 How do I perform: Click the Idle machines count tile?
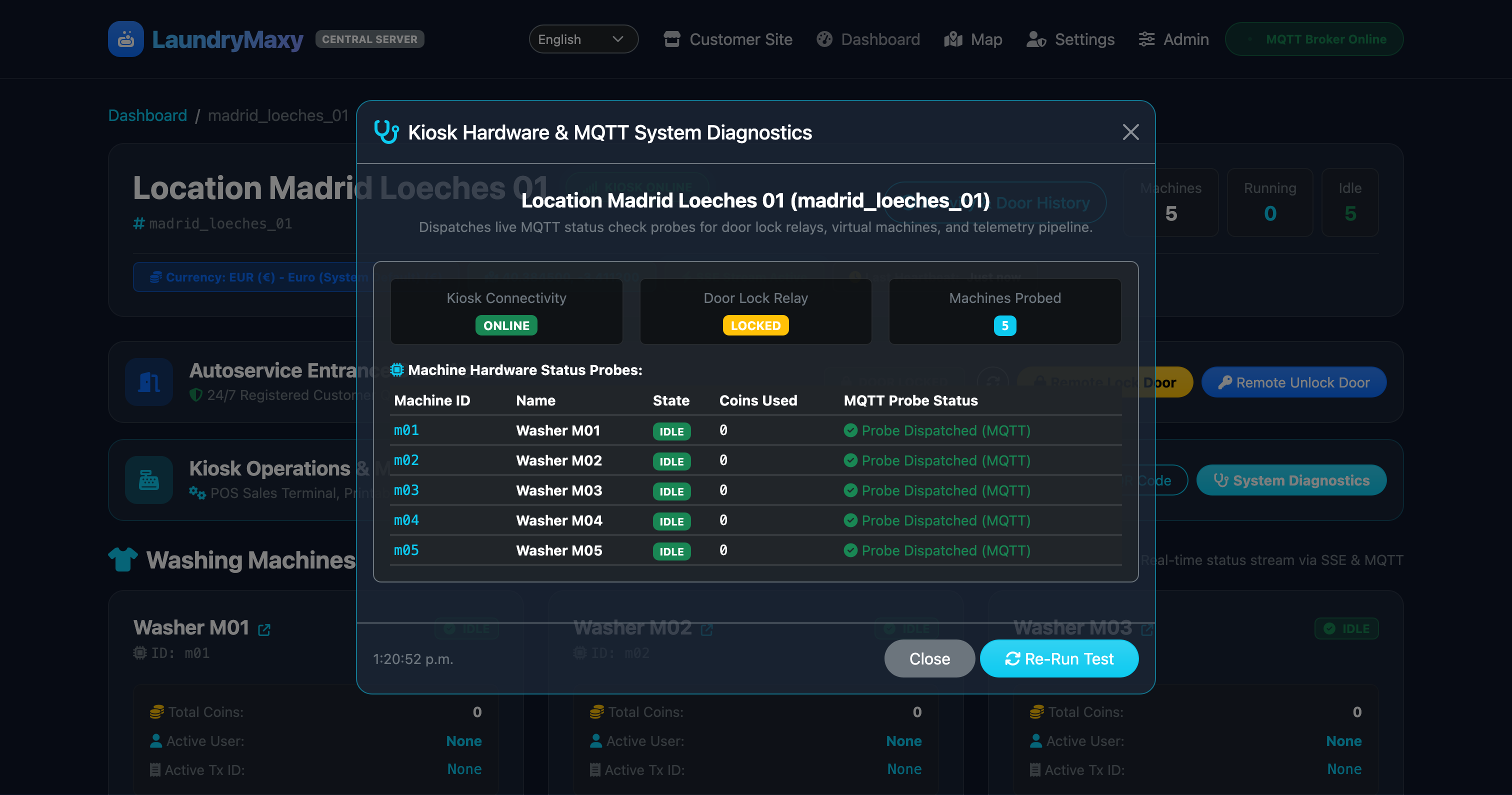point(1349,202)
